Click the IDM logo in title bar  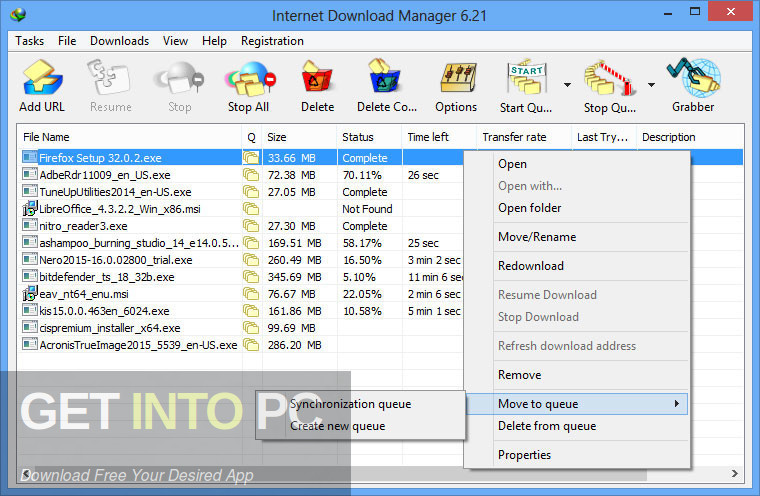click(18, 15)
